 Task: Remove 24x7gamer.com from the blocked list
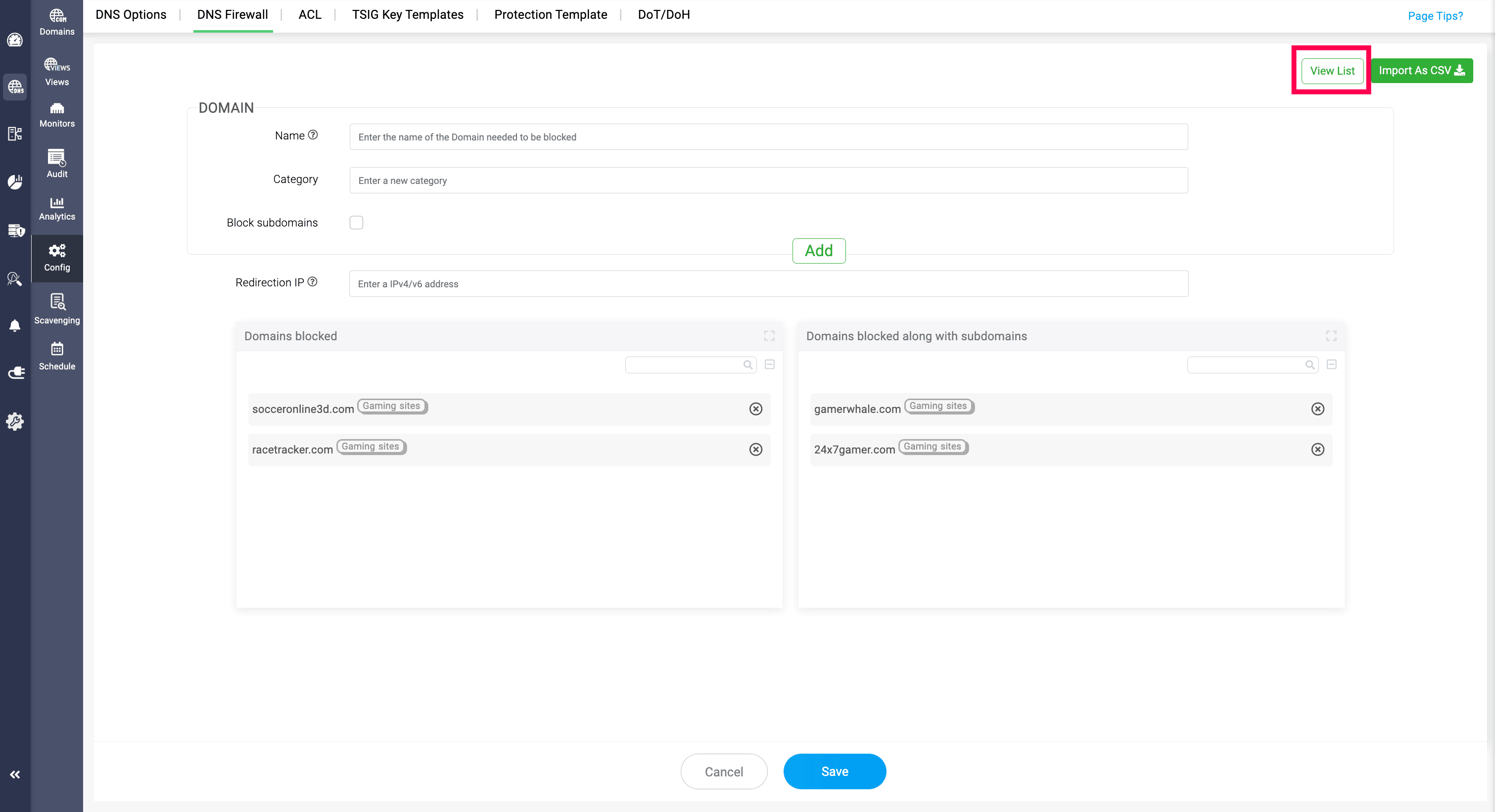pyautogui.click(x=1317, y=450)
